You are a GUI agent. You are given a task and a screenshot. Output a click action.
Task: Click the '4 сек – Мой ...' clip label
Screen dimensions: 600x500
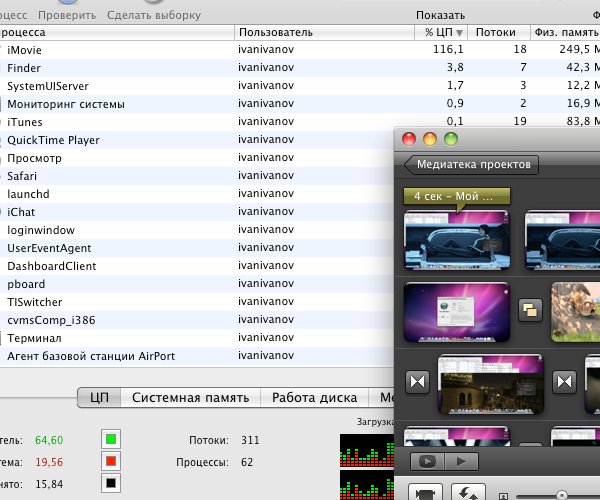[x=457, y=196]
